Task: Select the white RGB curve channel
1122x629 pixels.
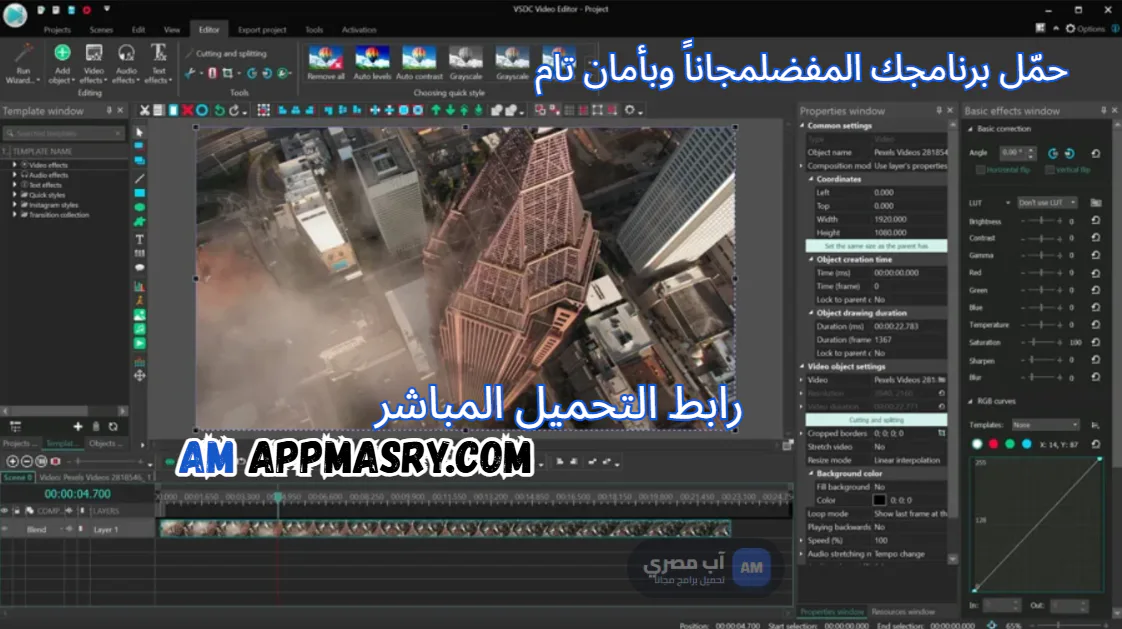Action: (977, 444)
